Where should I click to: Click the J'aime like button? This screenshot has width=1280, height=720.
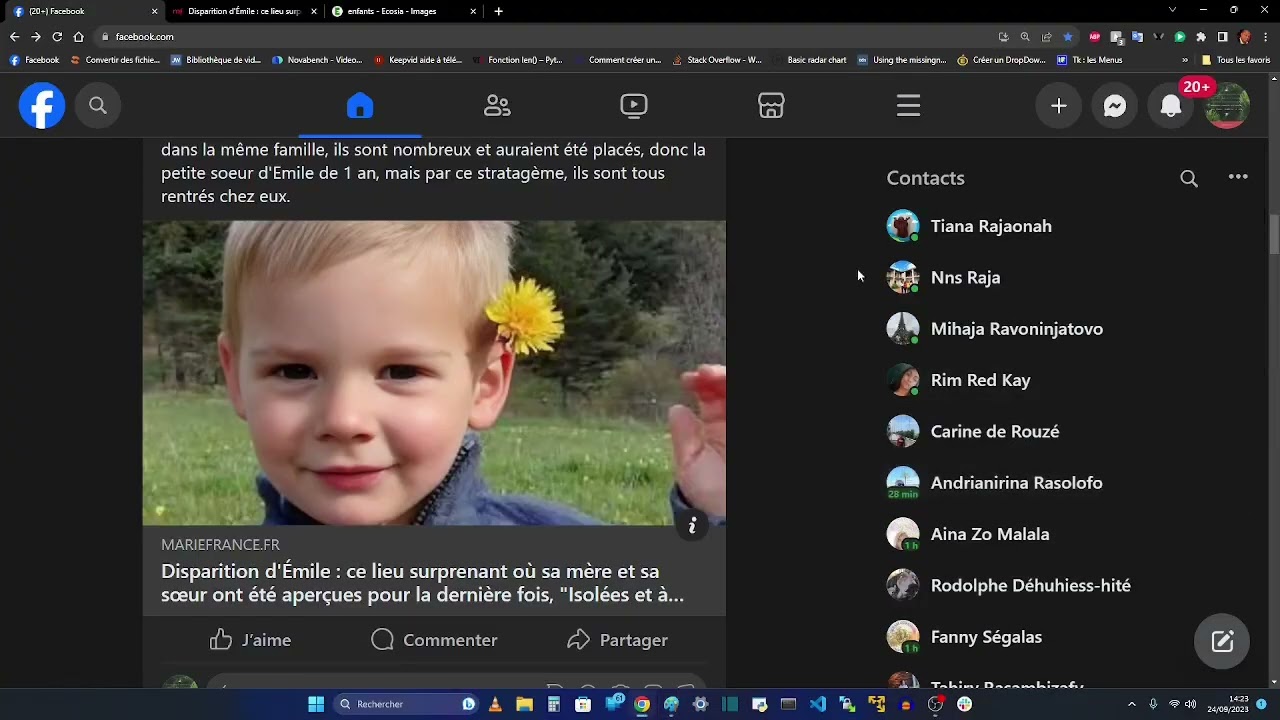251,640
